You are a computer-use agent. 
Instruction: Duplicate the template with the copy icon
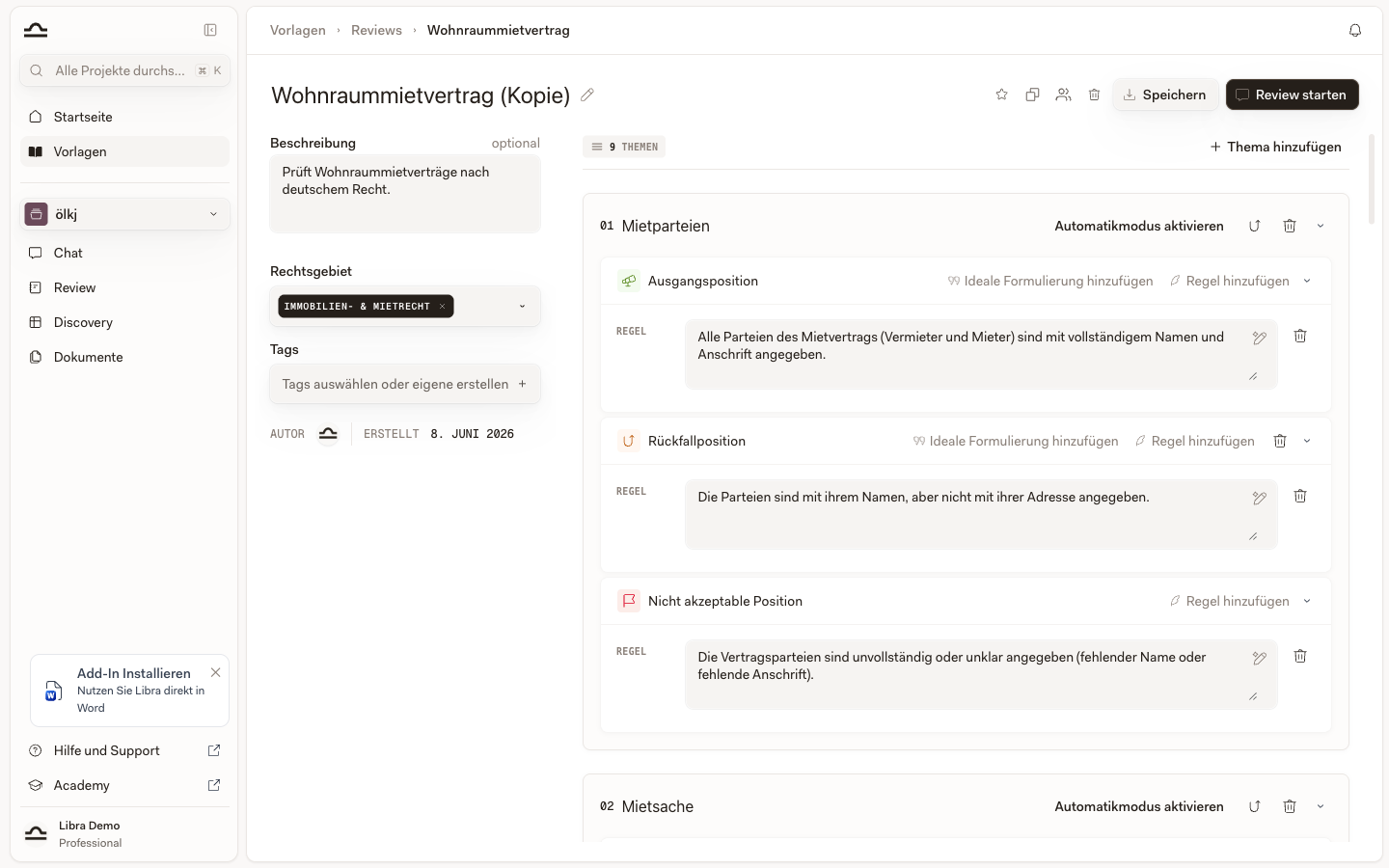[1032, 95]
